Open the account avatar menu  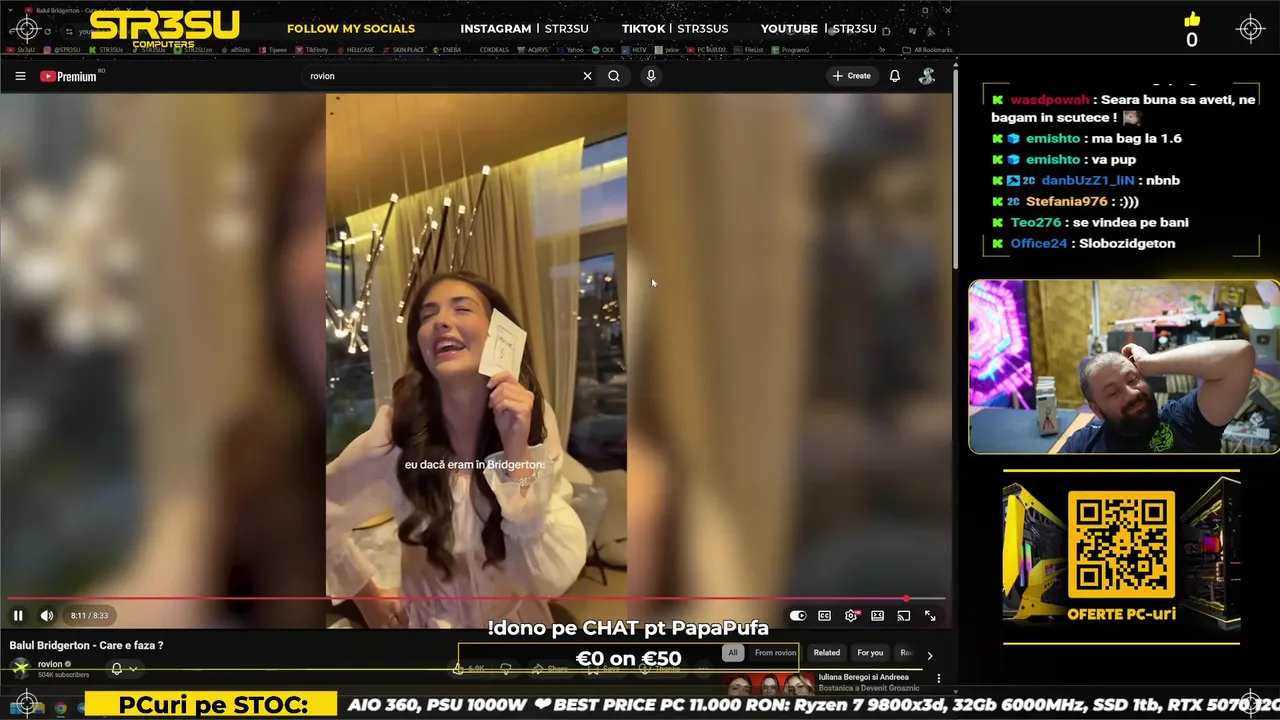[x=927, y=76]
